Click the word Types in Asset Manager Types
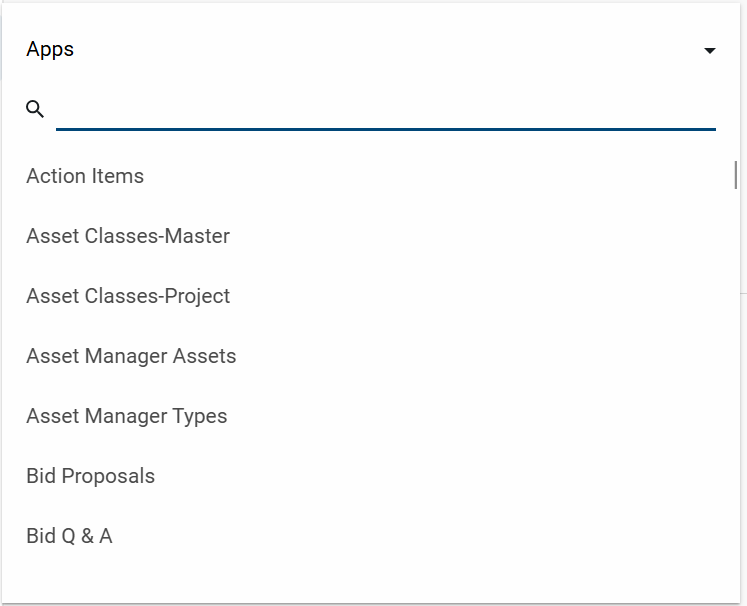Image resolution: width=747 pixels, height=606 pixels. (200, 416)
